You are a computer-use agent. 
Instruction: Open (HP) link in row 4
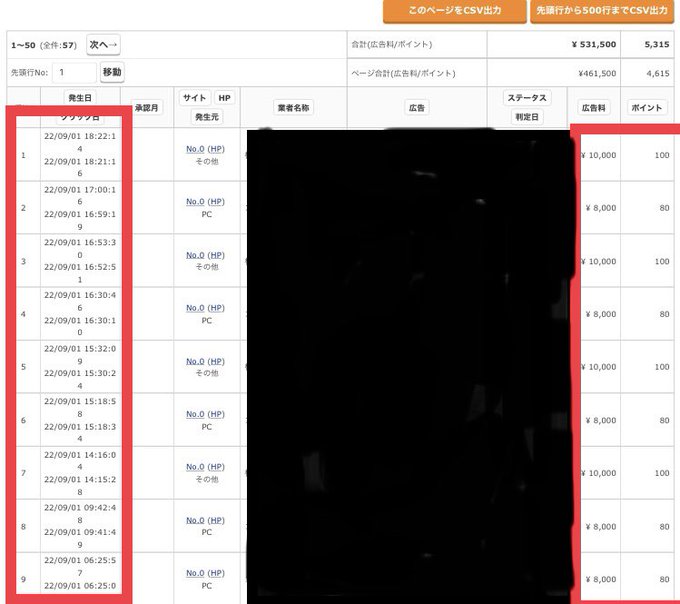[x=216, y=308]
